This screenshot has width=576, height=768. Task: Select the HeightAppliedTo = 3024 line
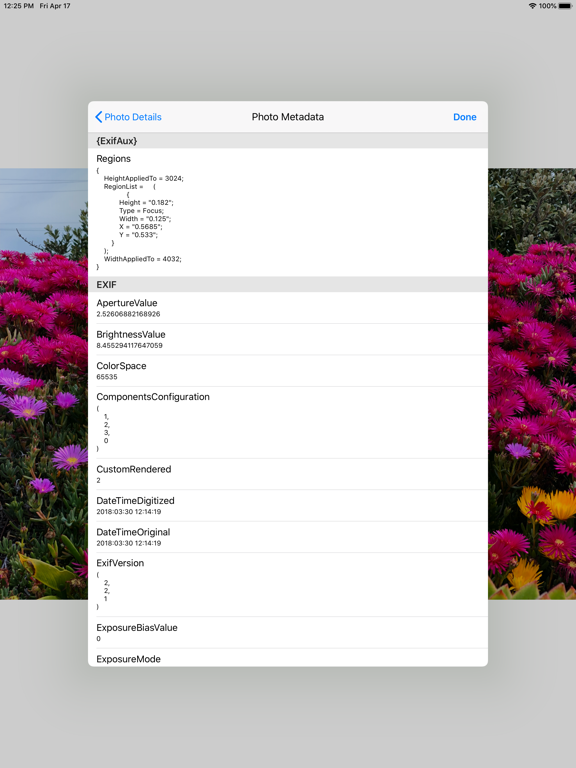144,178
